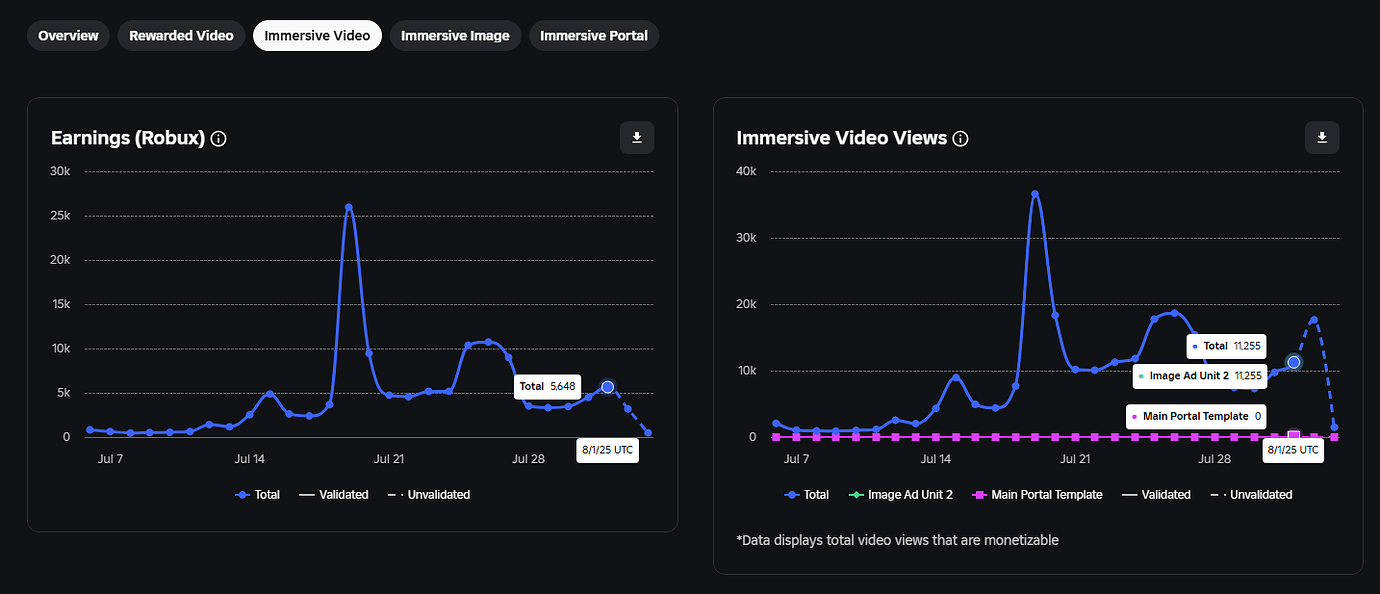Click the Earnings (Robux) chart title
The image size is (1380, 594).
pos(128,139)
